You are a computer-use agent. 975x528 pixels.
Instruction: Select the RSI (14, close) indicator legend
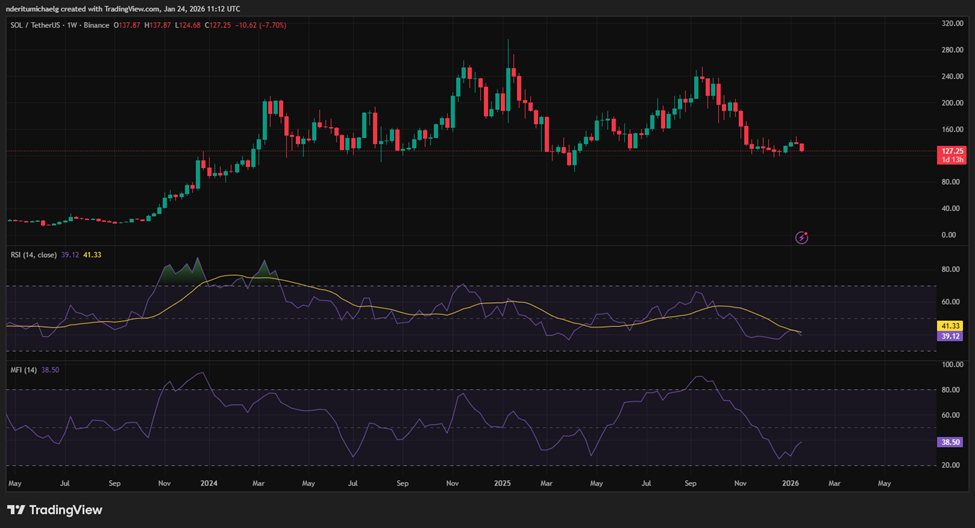tap(34, 255)
